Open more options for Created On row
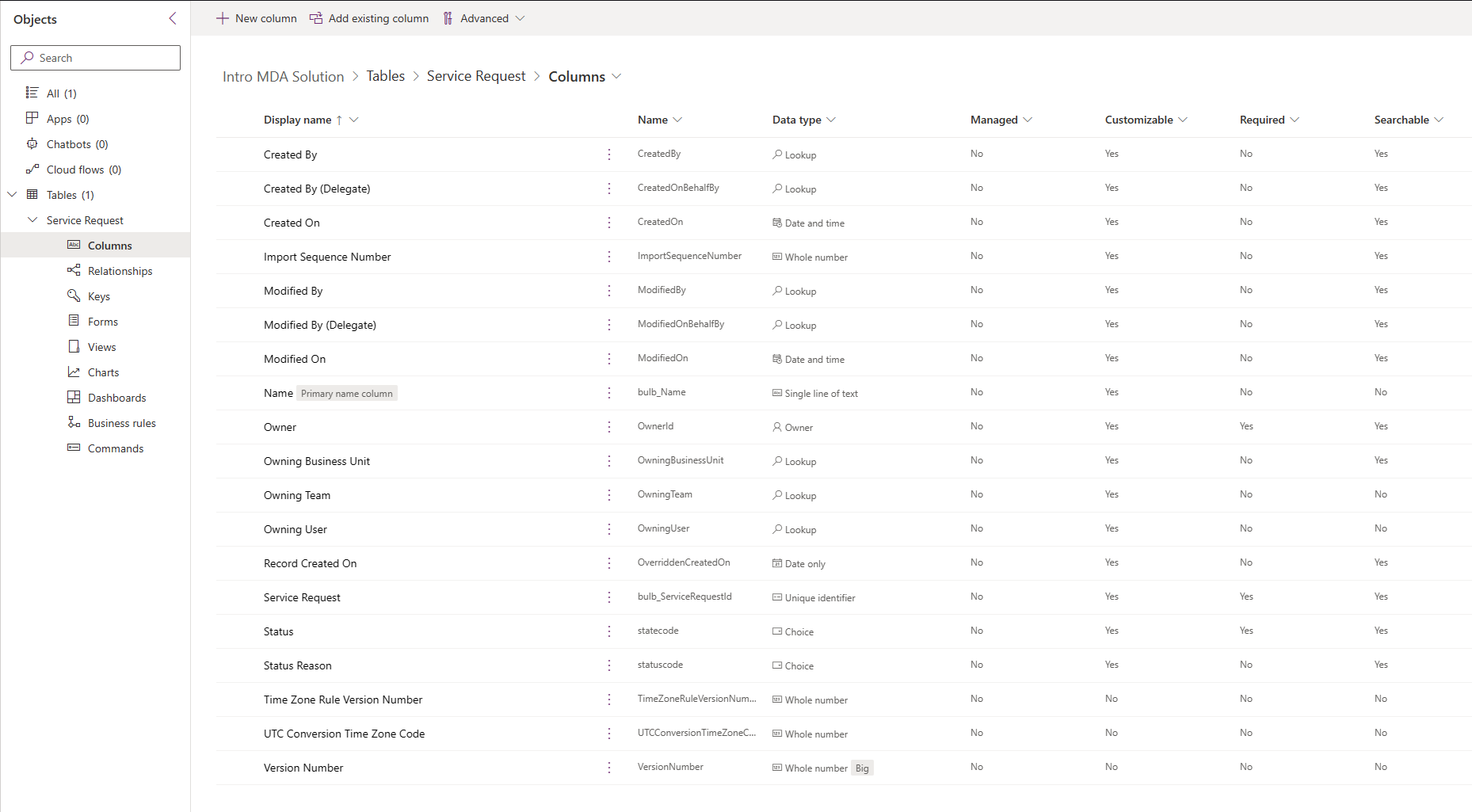This screenshot has height=812, width=1472. pos(609,223)
